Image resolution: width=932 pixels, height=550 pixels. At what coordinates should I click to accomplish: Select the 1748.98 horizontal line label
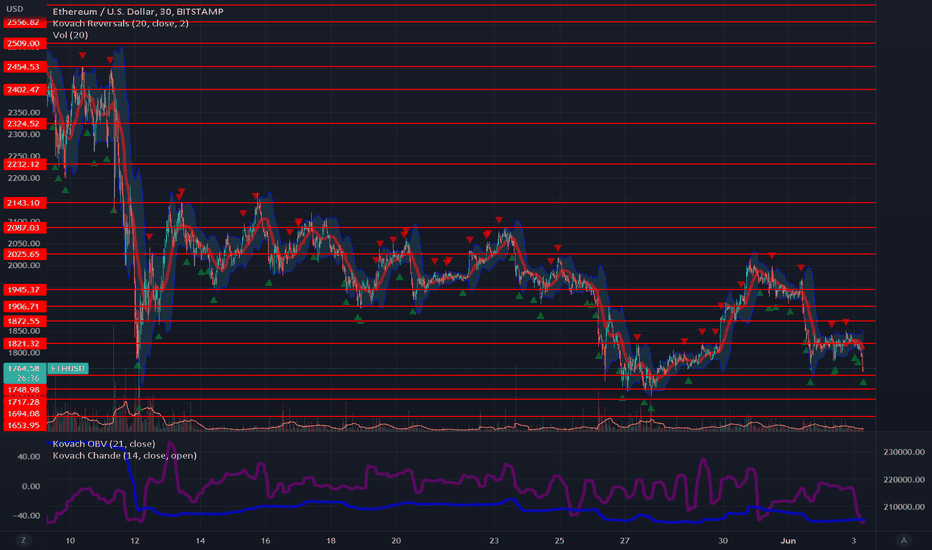pyautogui.click(x=24, y=390)
